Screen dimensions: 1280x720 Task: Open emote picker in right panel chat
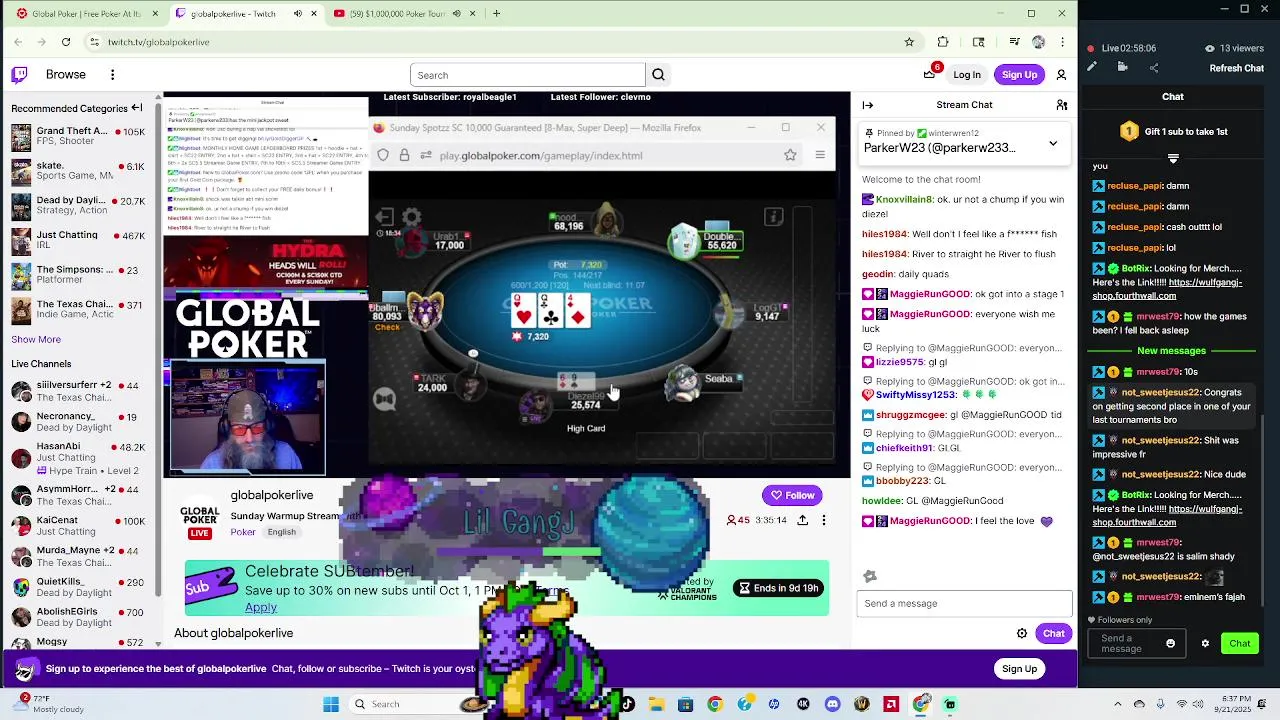(1170, 644)
